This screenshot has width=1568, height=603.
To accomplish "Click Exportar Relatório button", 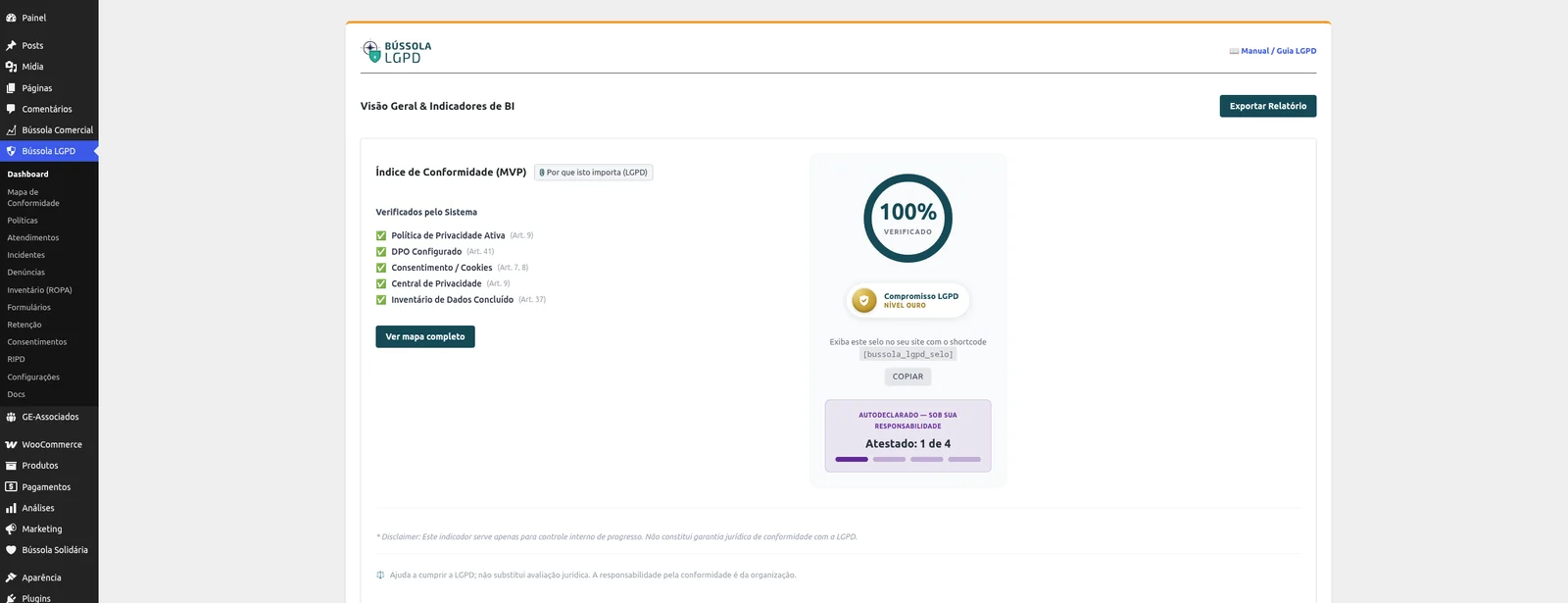I will click(x=1268, y=106).
